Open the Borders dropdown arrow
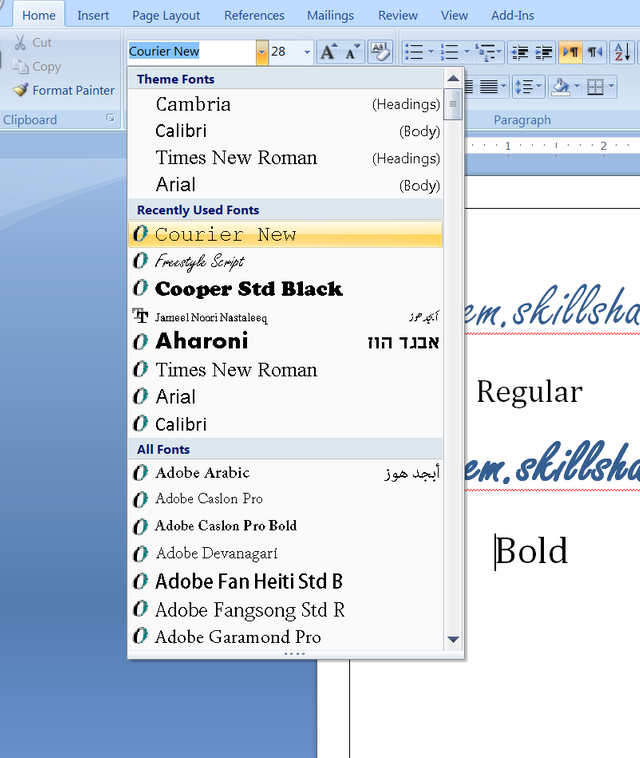 [x=611, y=87]
